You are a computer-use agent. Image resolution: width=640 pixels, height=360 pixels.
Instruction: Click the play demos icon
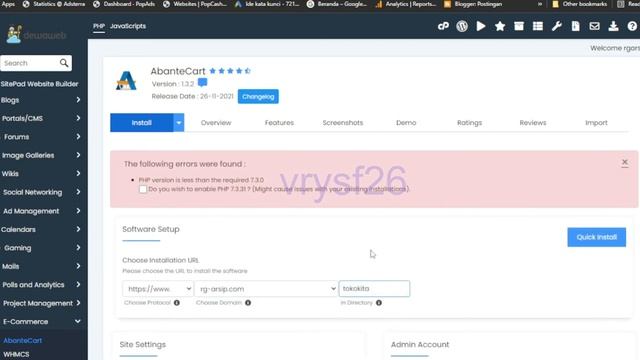(x=481, y=26)
